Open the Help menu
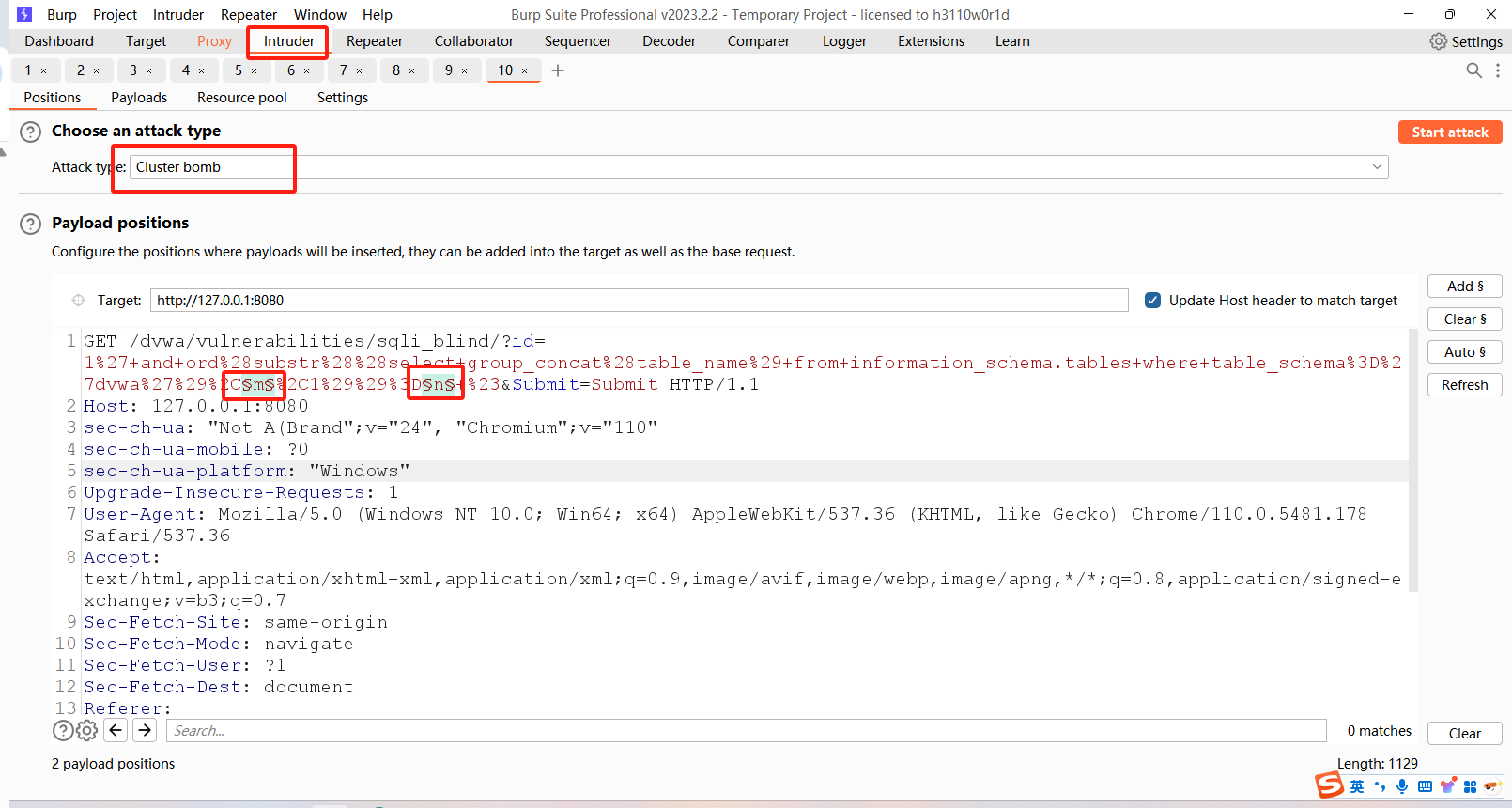 pos(378,15)
